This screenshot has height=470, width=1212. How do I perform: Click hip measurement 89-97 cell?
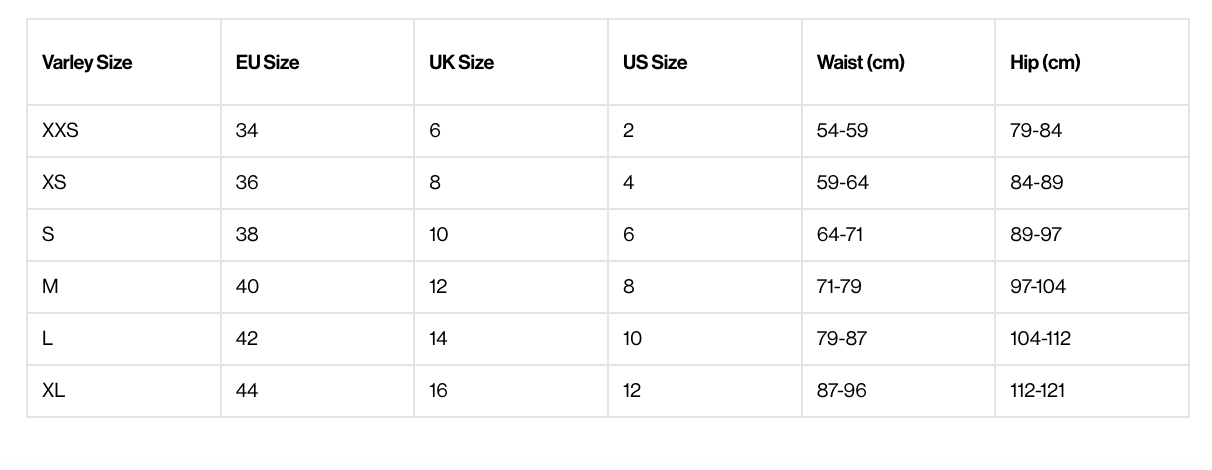coord(1036,235)
